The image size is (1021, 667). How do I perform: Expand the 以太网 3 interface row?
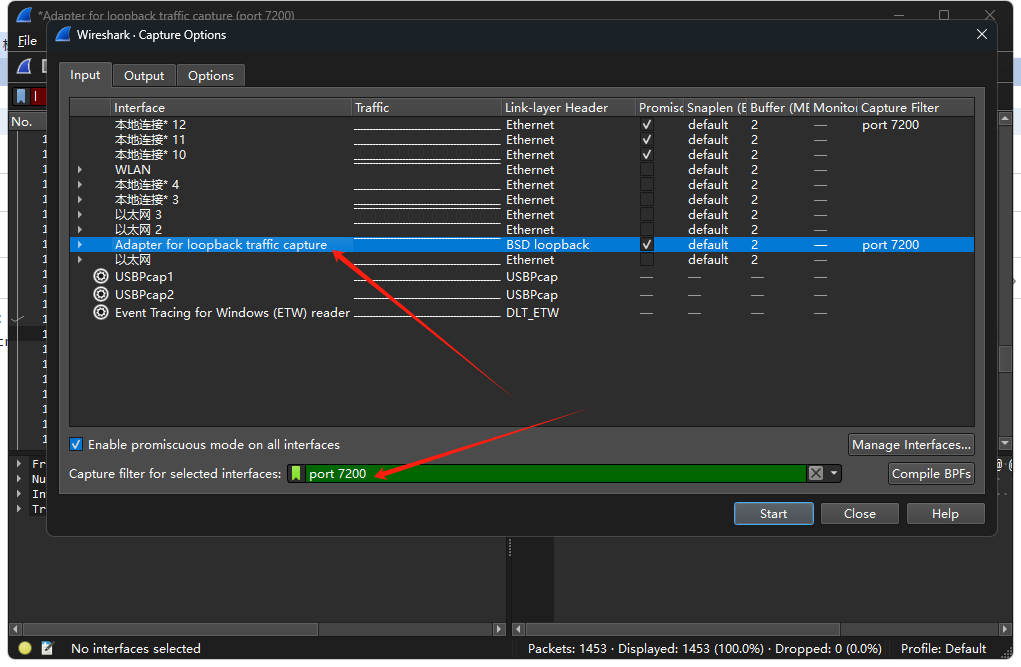[x=79, y=214]
